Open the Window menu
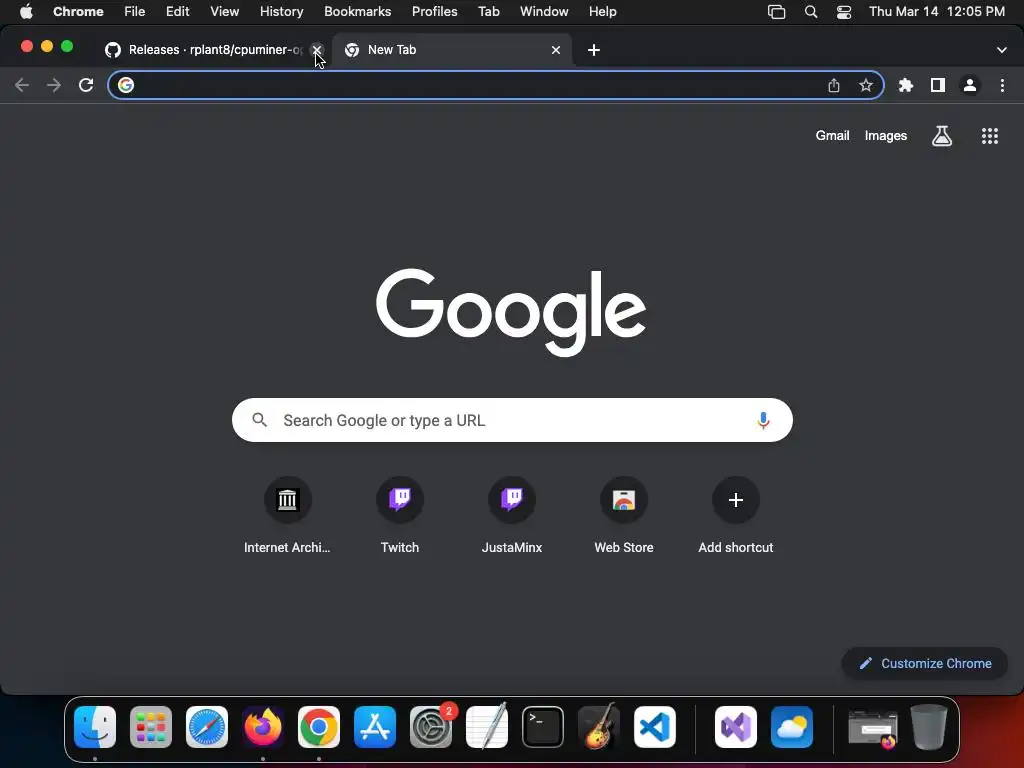 pyautogui.click(x=544, y=12)
